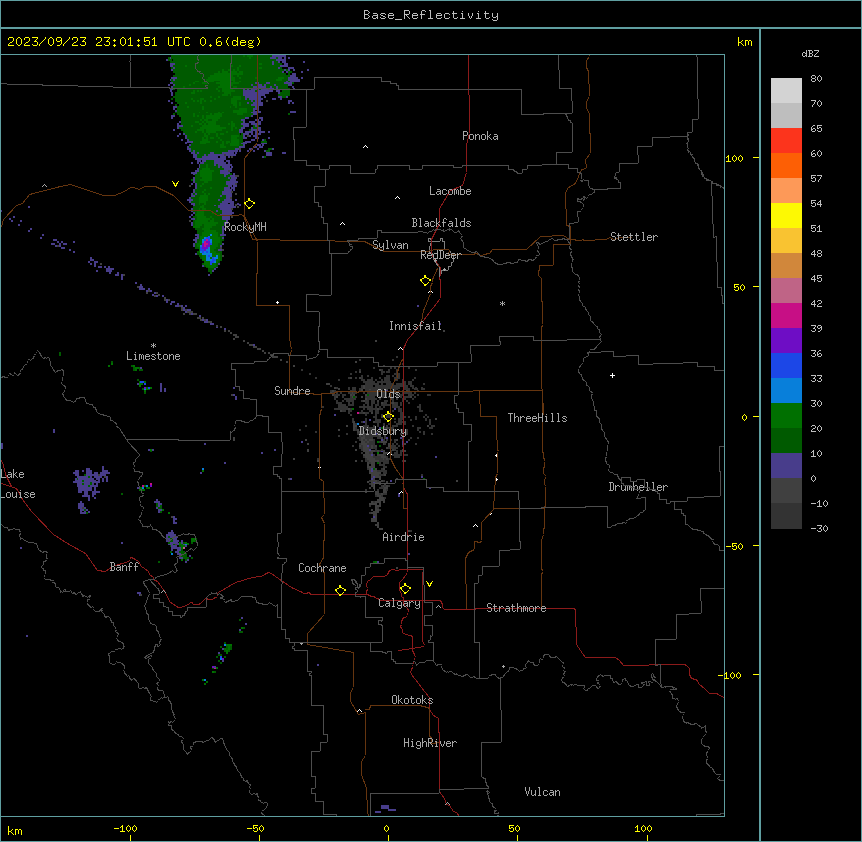Click the yellow 51-54 dBZ legend swatch

(x=786, y=215)
